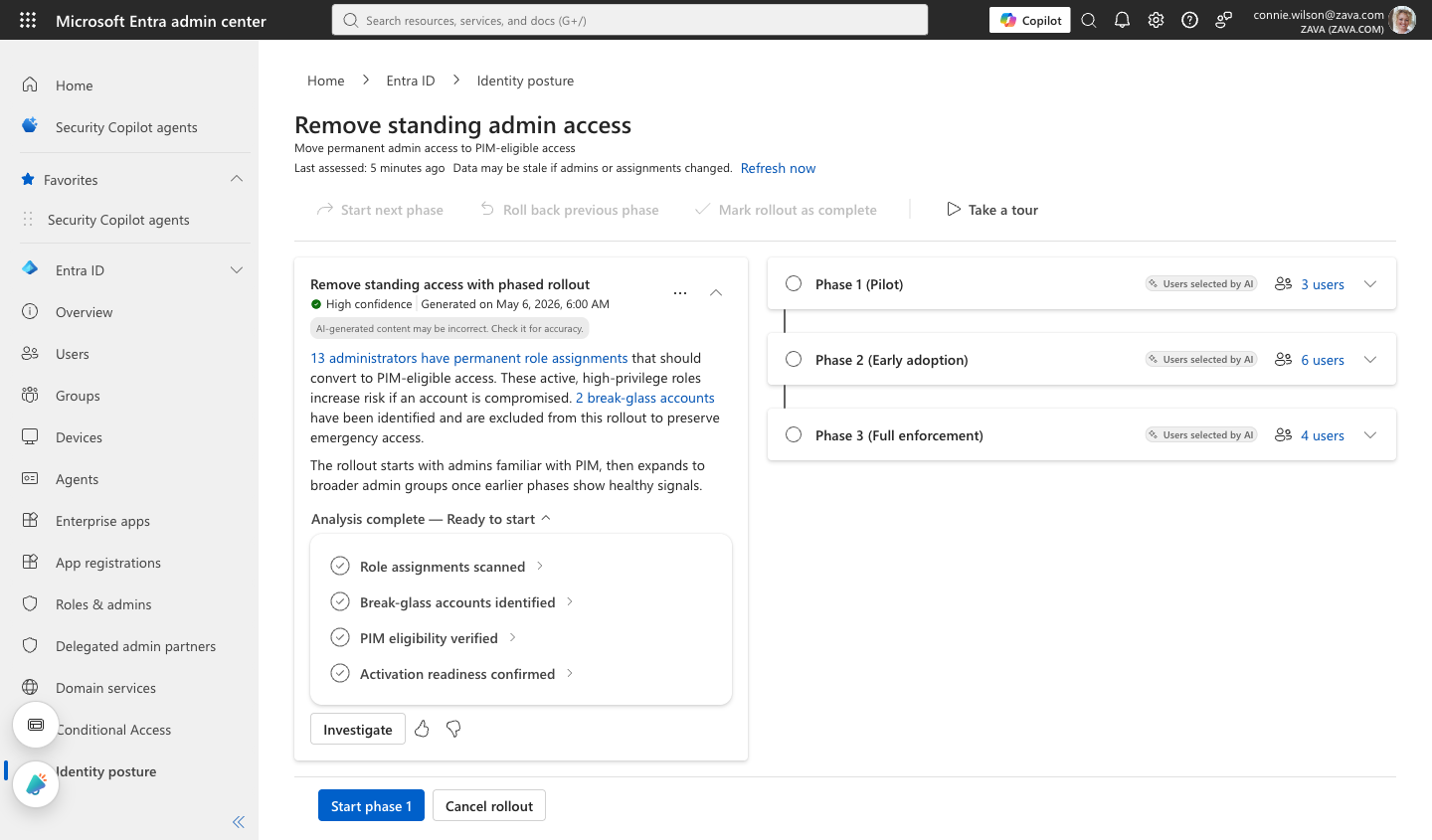
Task: Go to Entra ID breadcrumb
Action: pos(411,81)
